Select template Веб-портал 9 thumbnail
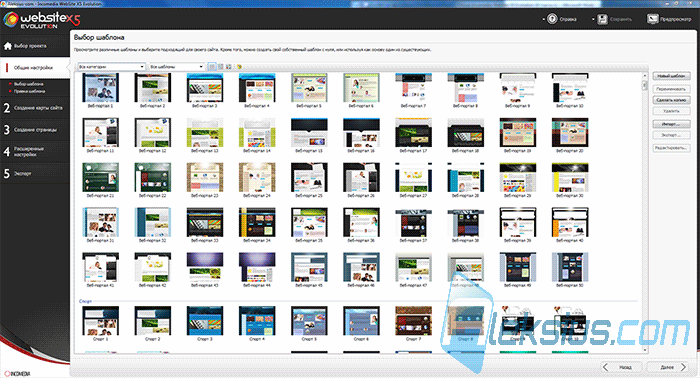The image size is (700, 378). pos(518,88)
